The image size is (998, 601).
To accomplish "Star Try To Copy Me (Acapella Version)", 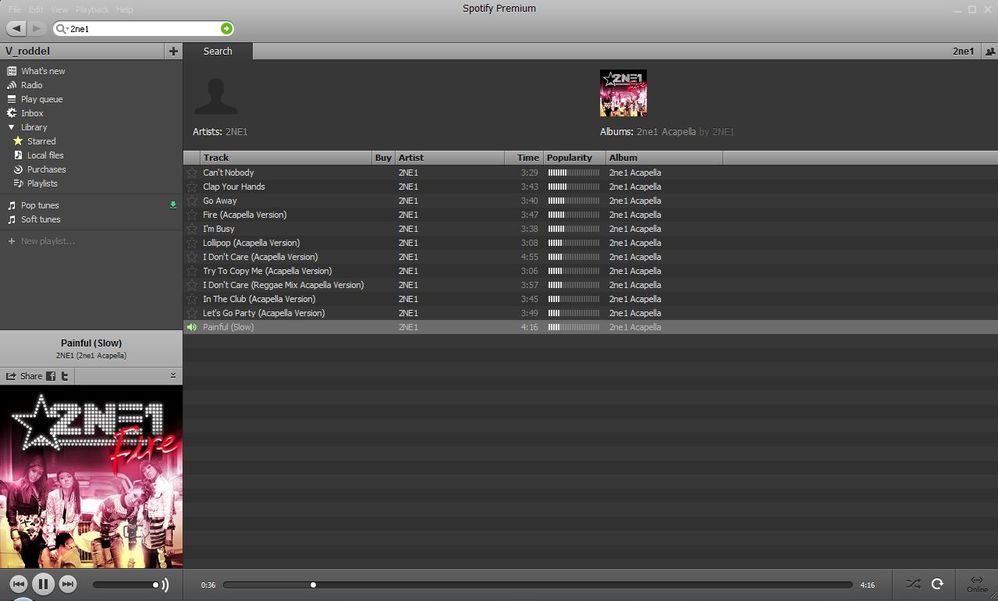I will coord(192,271).
